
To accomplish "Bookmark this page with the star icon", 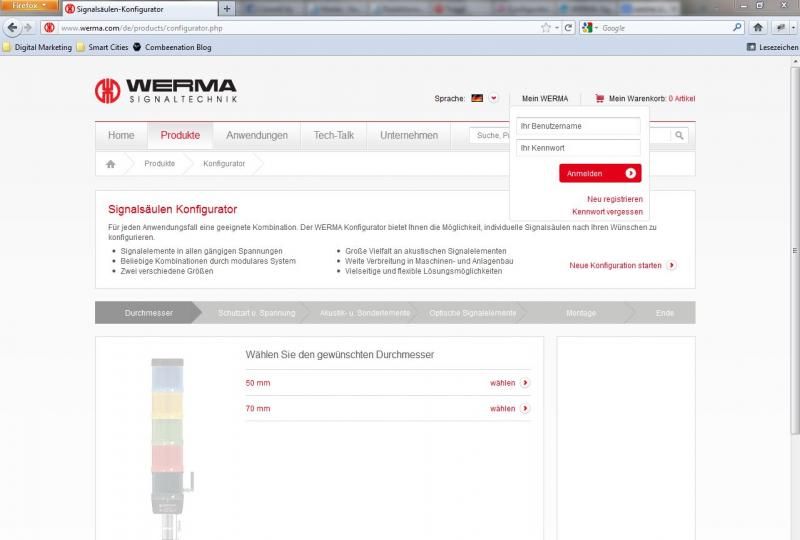I will click(546, 28).
